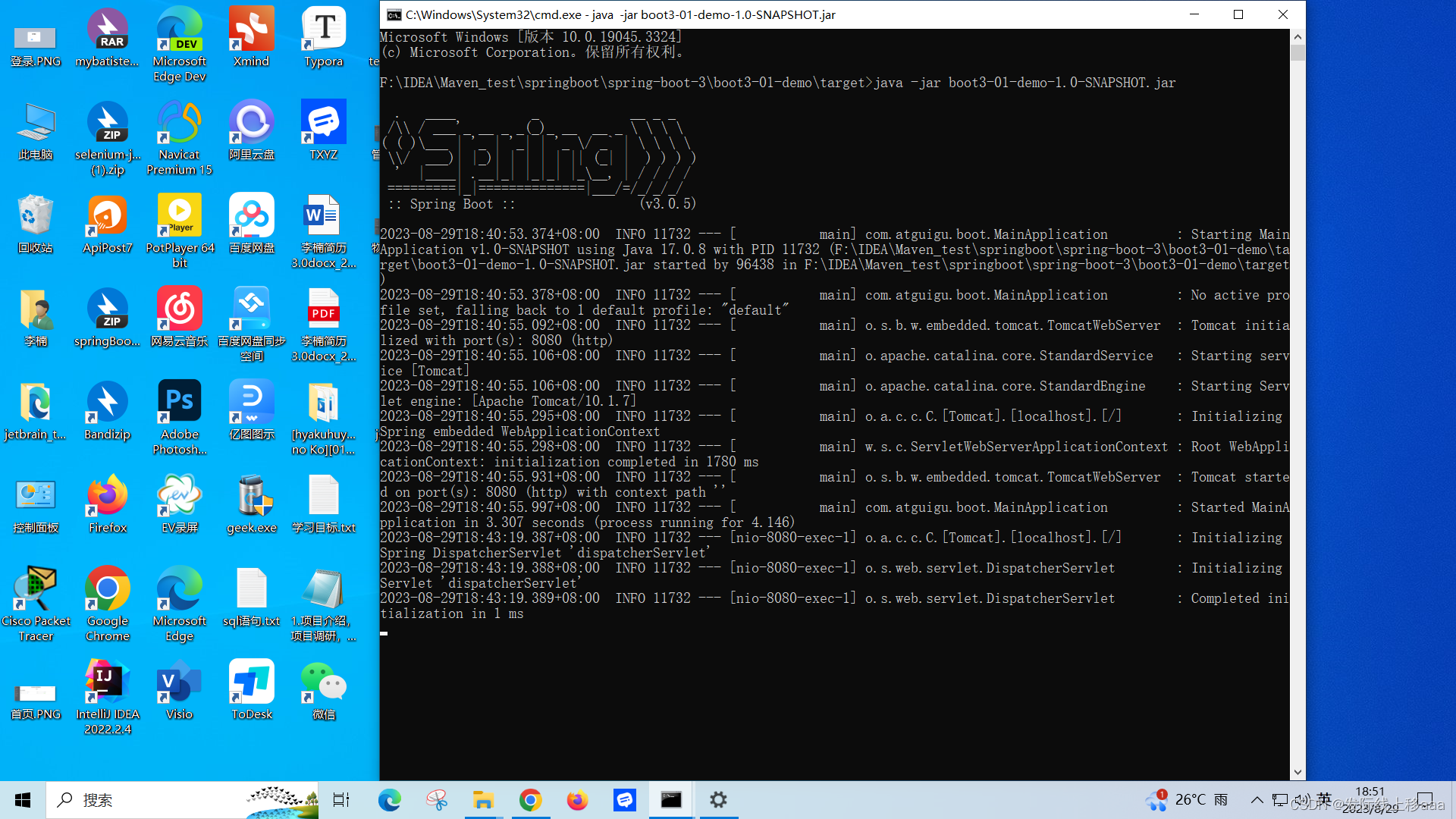Open Adobe Photoshop
1456x819 pixels.
[x=179, y=400]
